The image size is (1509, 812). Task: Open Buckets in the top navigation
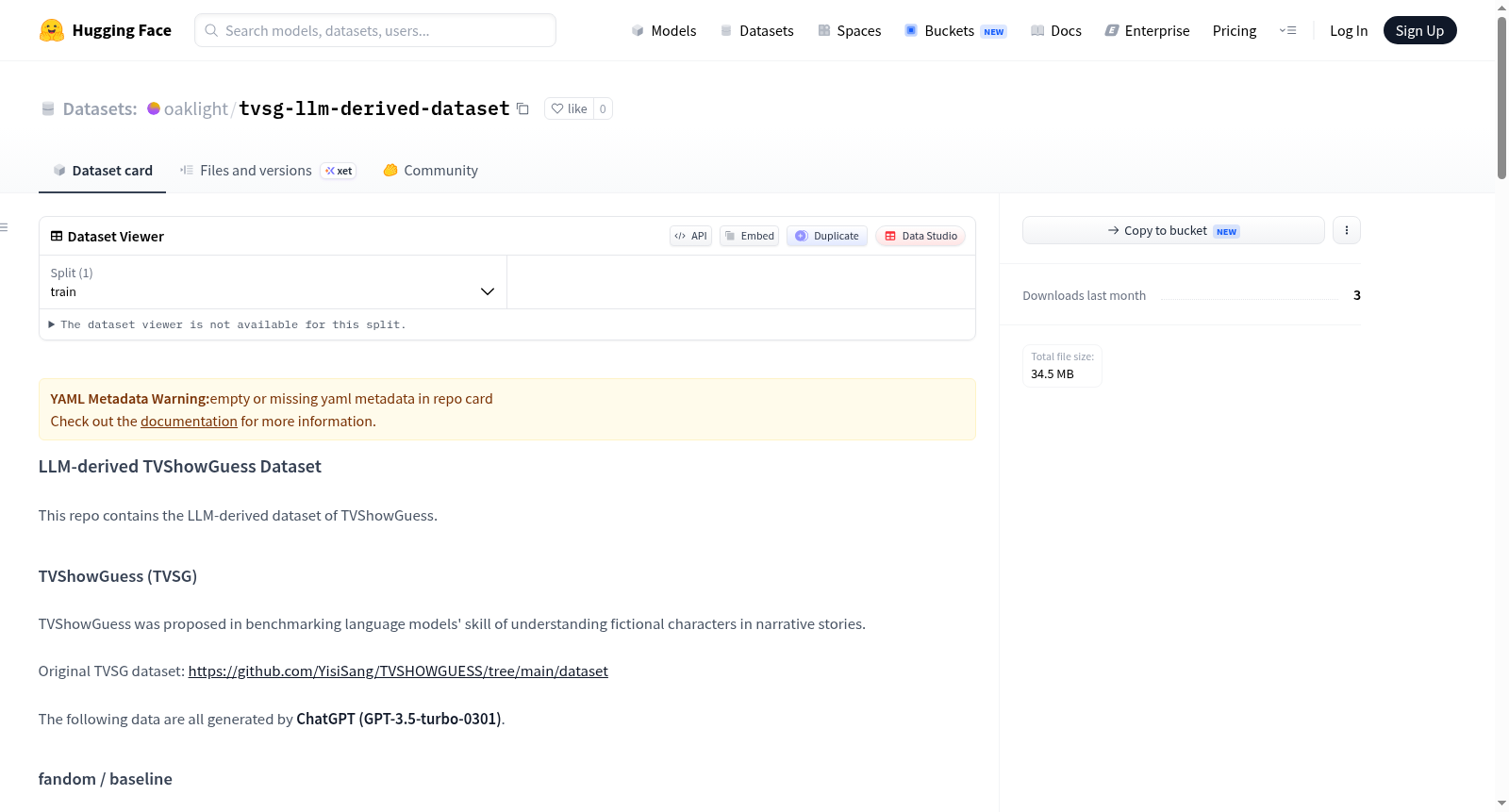click(955, 30)
